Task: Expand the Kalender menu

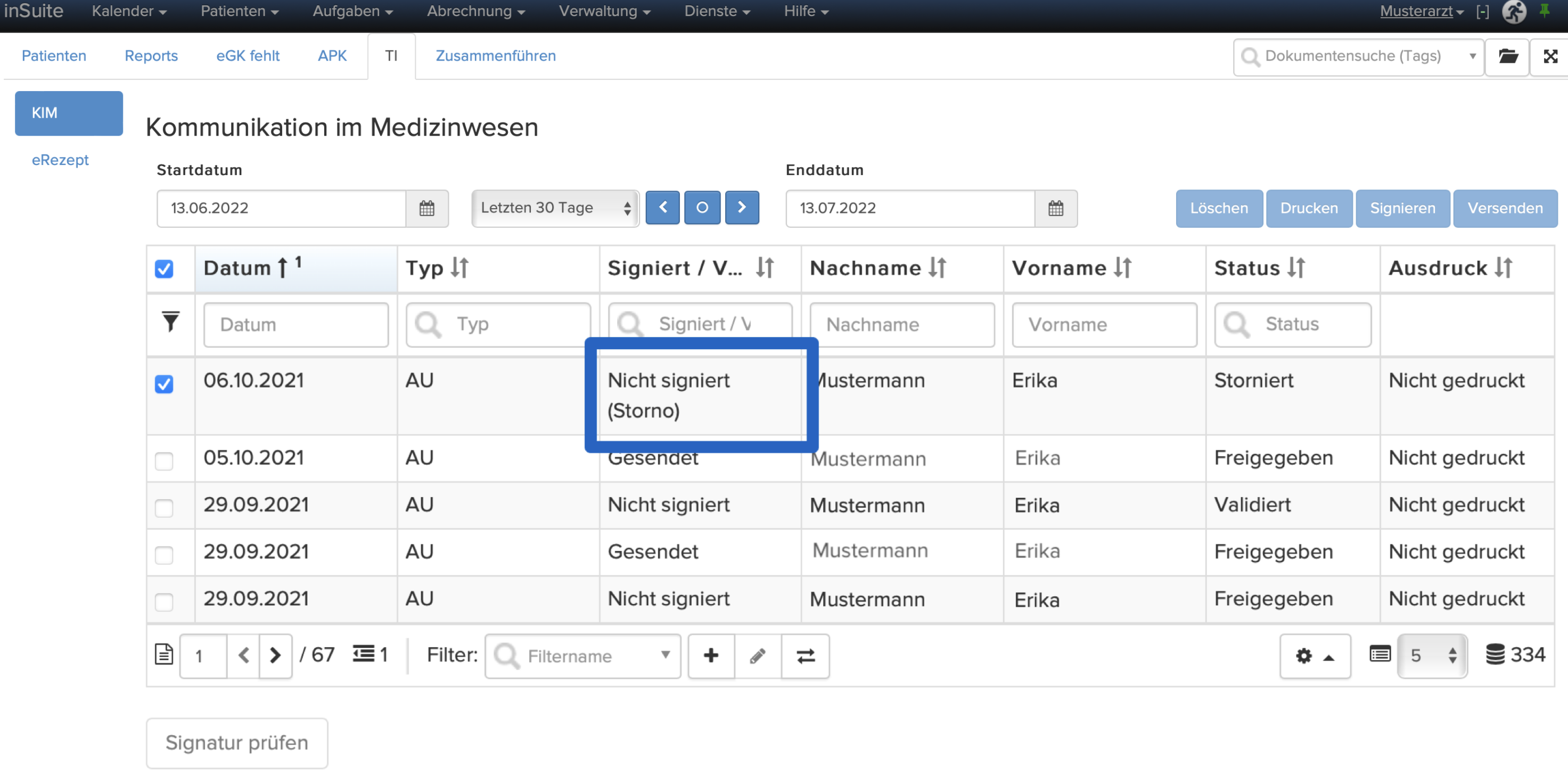Action: tap(129, 11)
